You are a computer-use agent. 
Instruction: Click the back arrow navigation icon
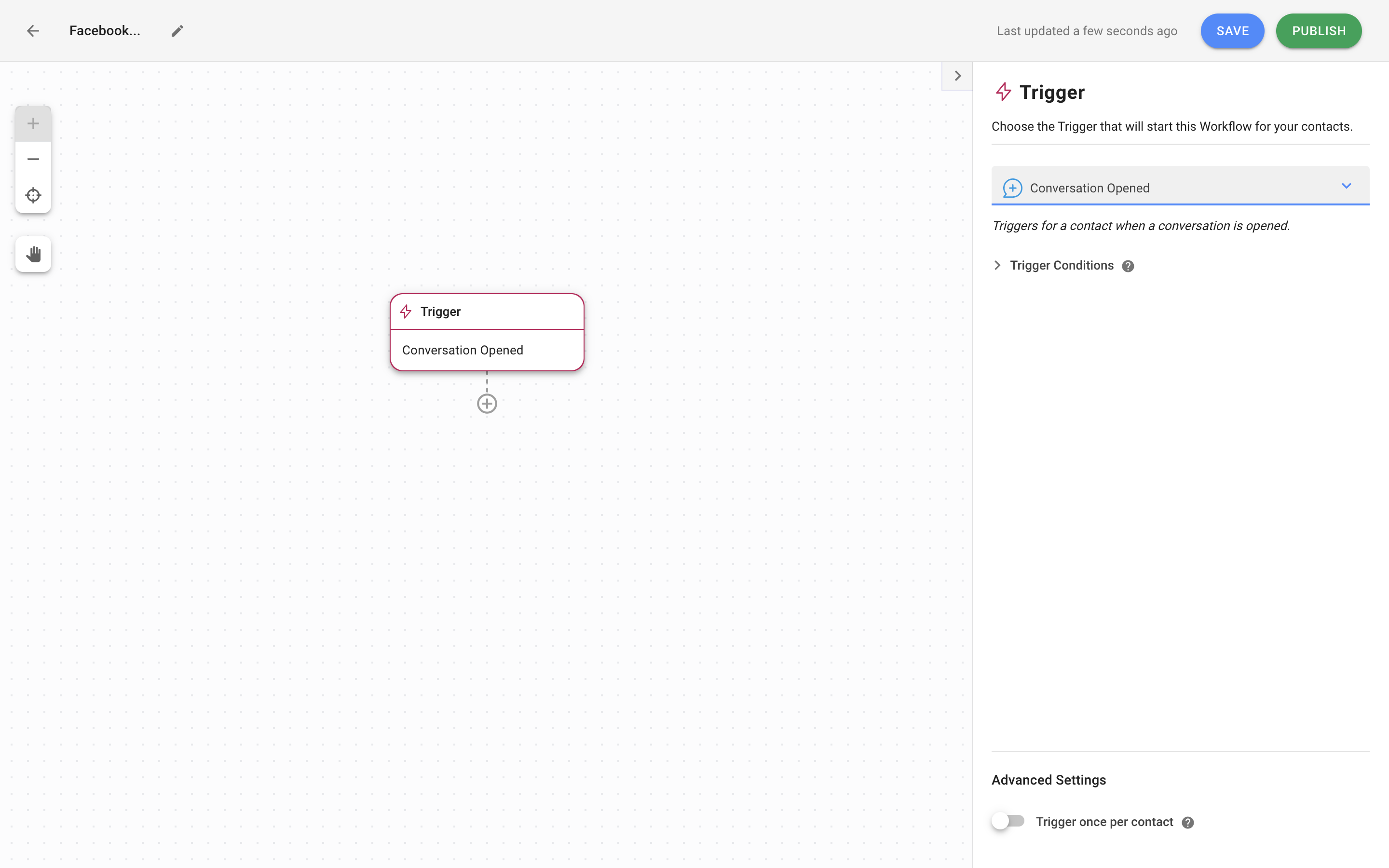point(33,31)
